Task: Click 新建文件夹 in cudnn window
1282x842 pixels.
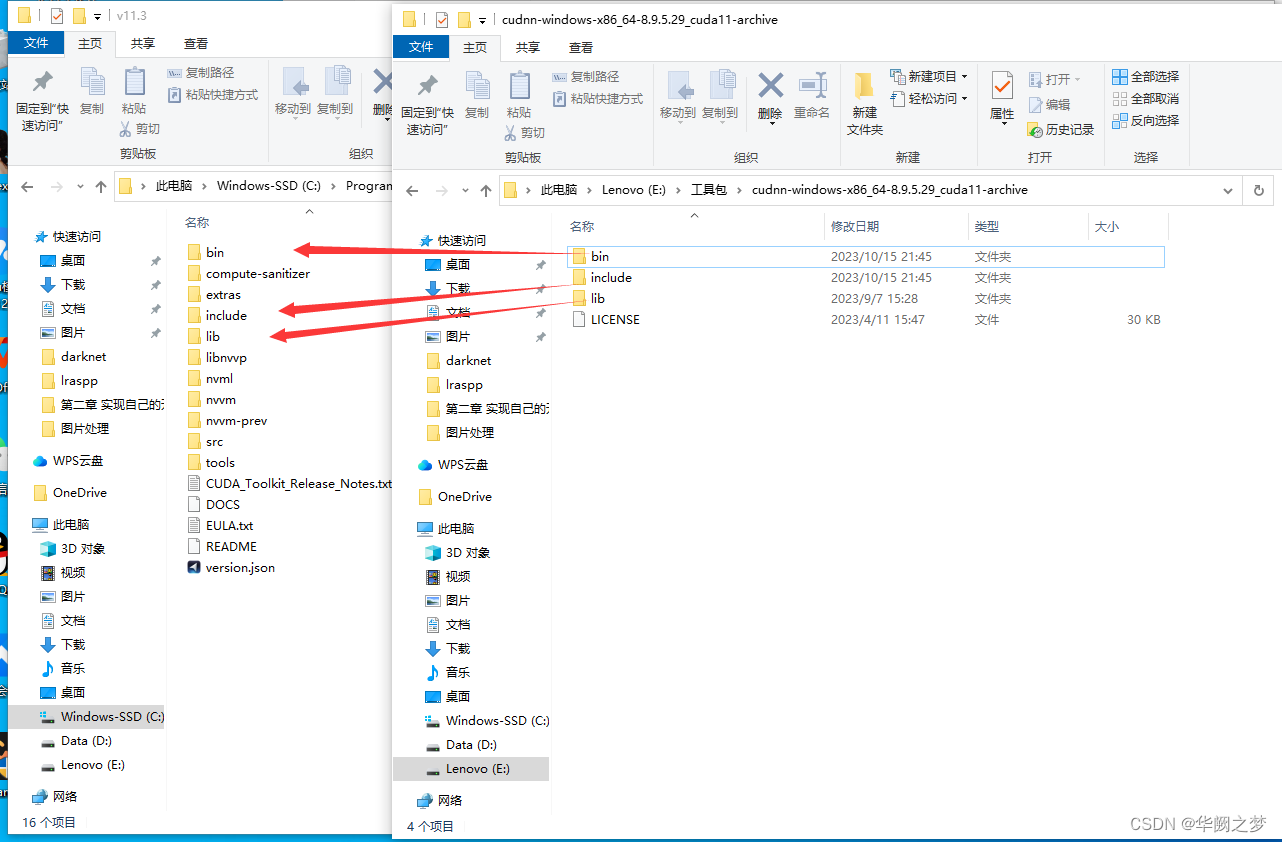Action: tap(865, 103)
